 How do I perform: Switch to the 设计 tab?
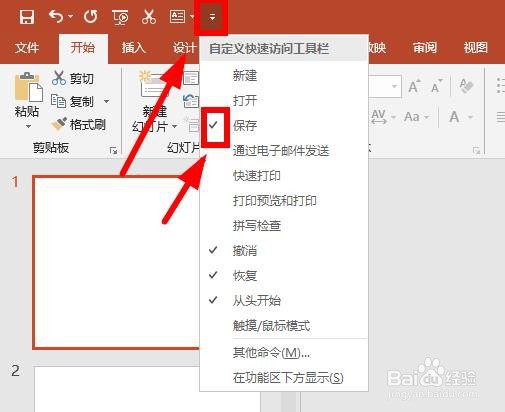click(x=184, y=48)
